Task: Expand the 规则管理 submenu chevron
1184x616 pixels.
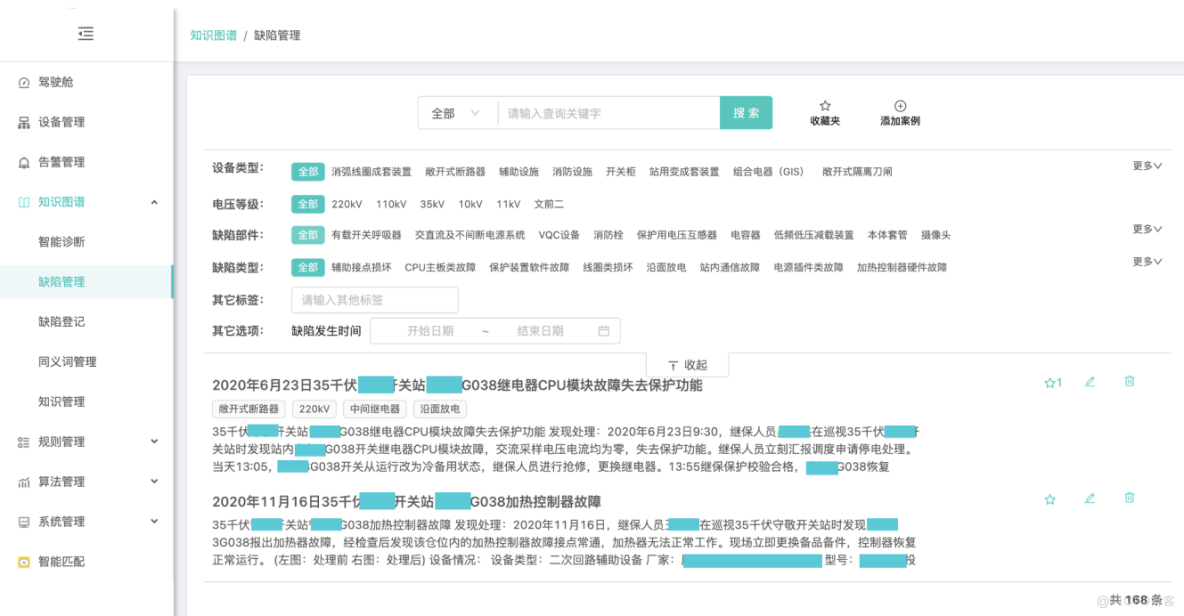Action: click(x=154, y=438)
